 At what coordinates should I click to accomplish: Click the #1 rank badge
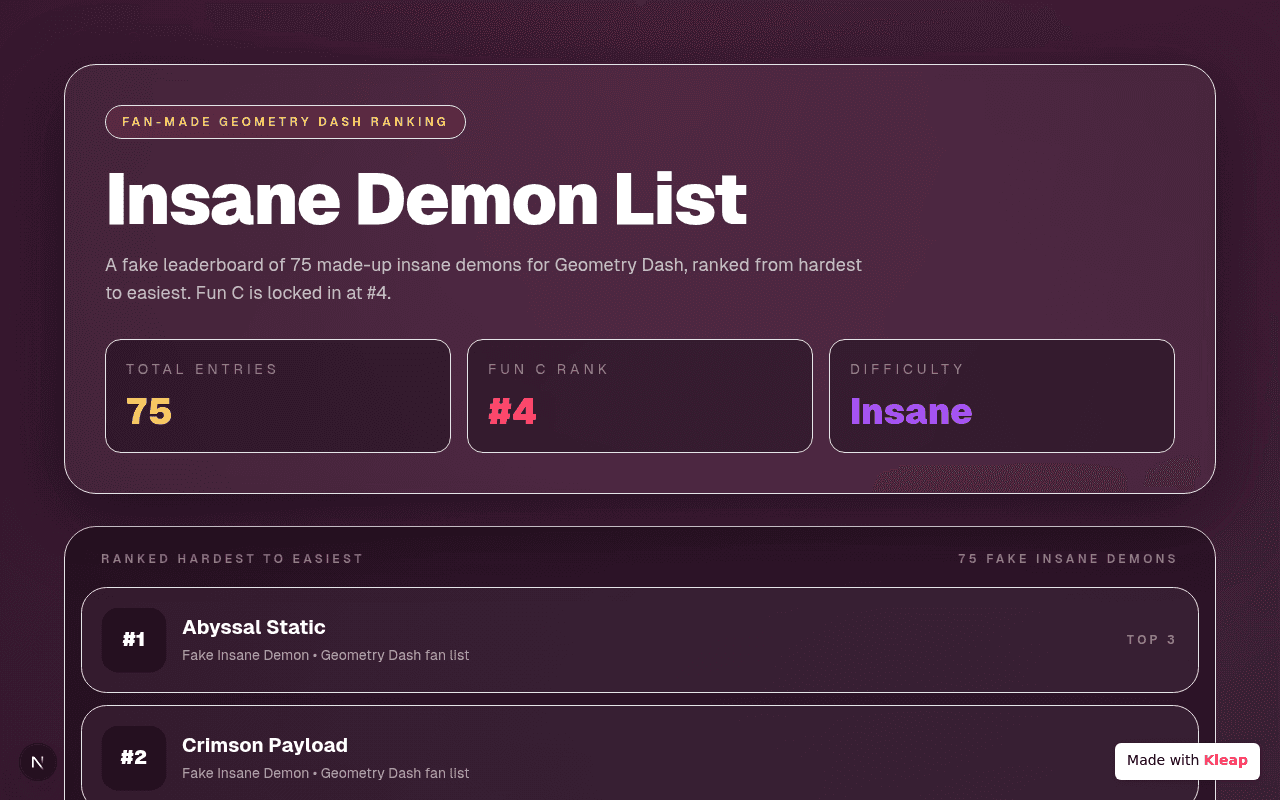point(134,640)
